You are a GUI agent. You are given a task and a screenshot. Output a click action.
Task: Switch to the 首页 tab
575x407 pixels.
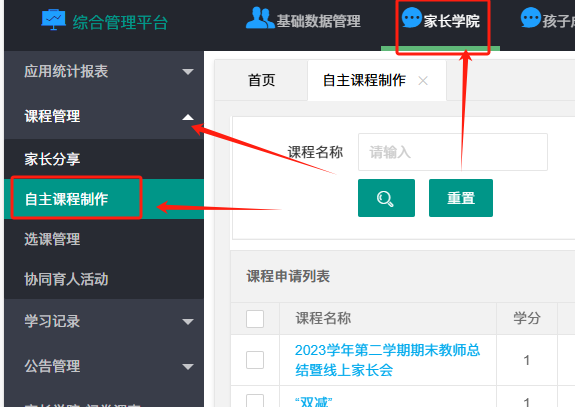point(261,80)
